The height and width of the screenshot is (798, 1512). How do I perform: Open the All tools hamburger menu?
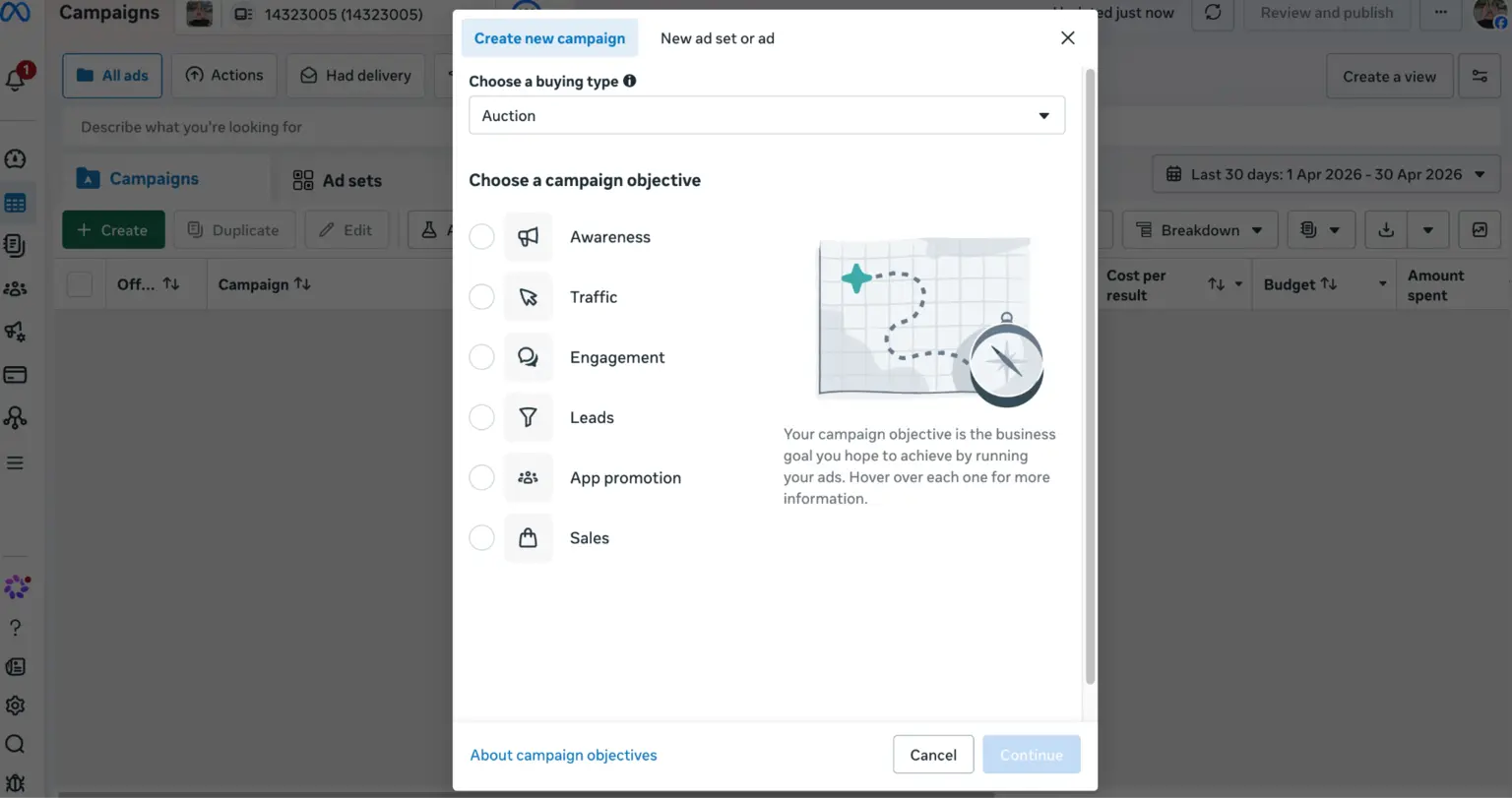(15, 462)
